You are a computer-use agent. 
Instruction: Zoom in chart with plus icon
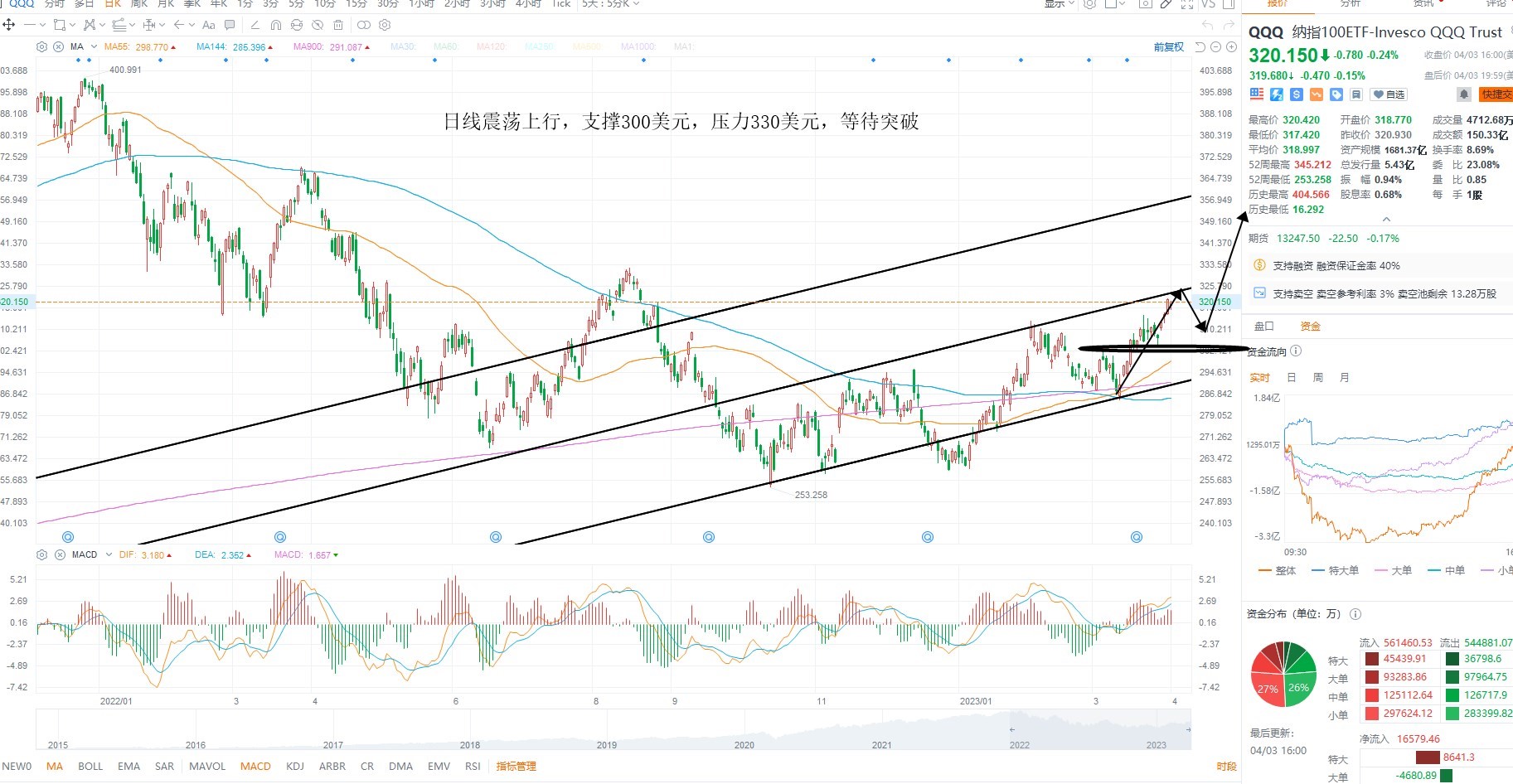[x=1230, y=47]
